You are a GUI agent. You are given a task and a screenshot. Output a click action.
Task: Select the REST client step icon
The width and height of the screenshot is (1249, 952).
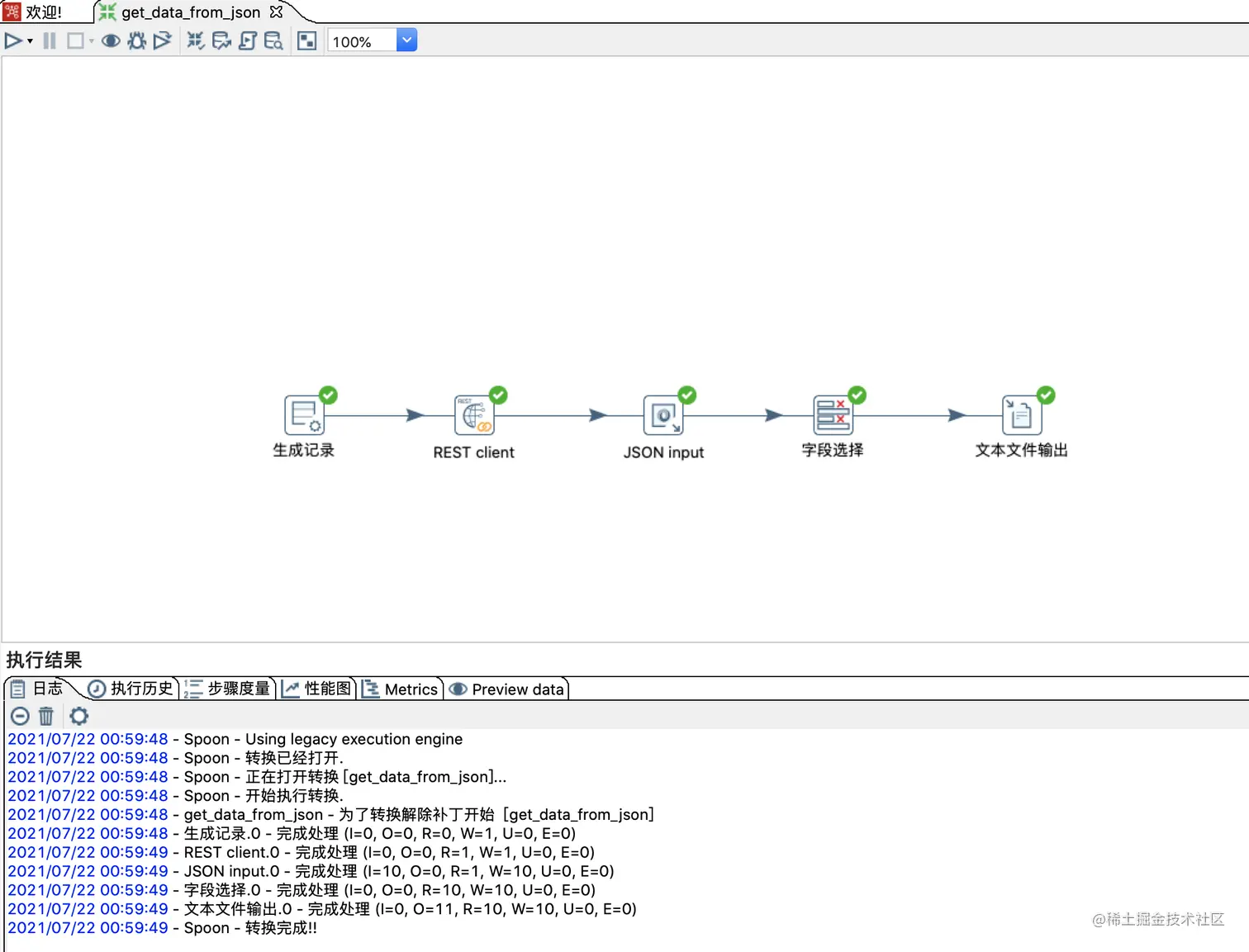474,415
